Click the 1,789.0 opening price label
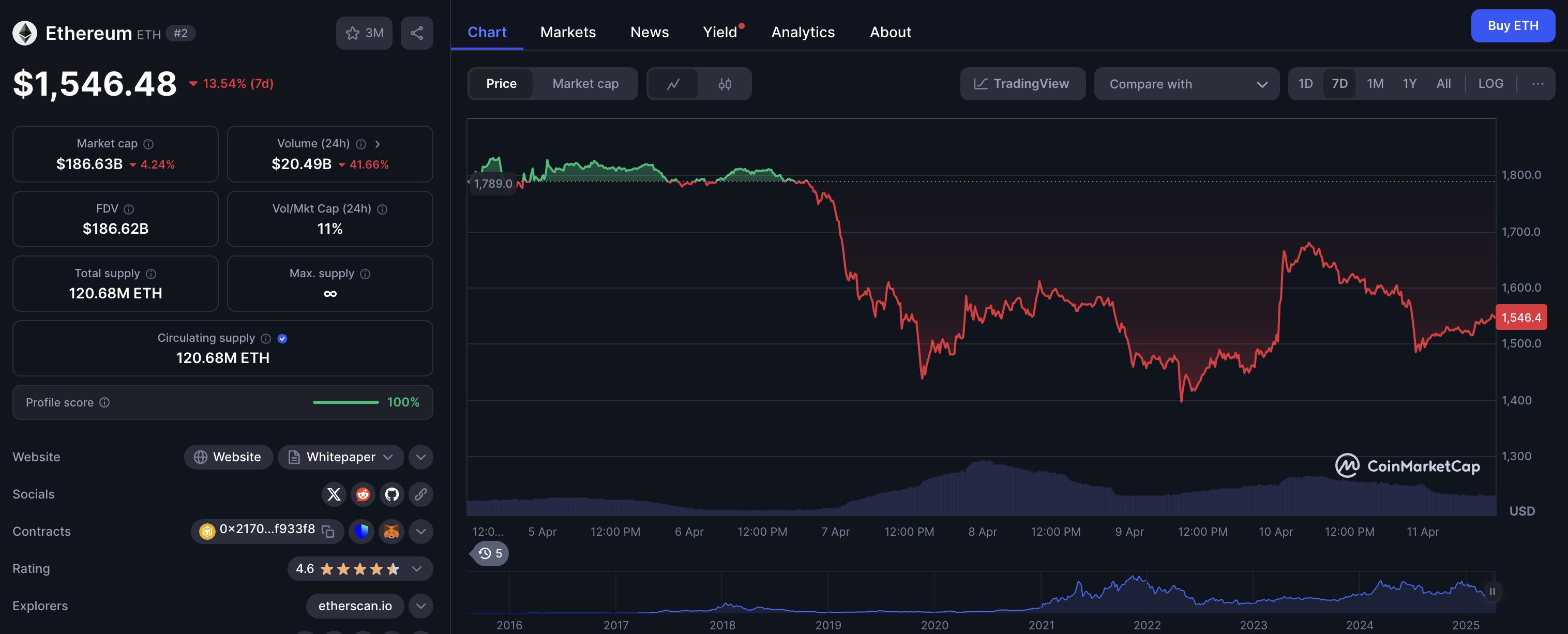The height and width of the screenshot is (634, 1568). pos(492,183)
